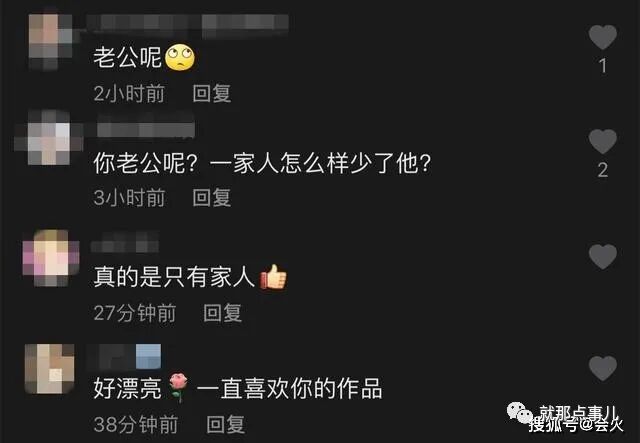This screenshot has height=443, width=640.
Task: Open the avatar beside "你老公呢？" comment
Action: tap(49, 137)
